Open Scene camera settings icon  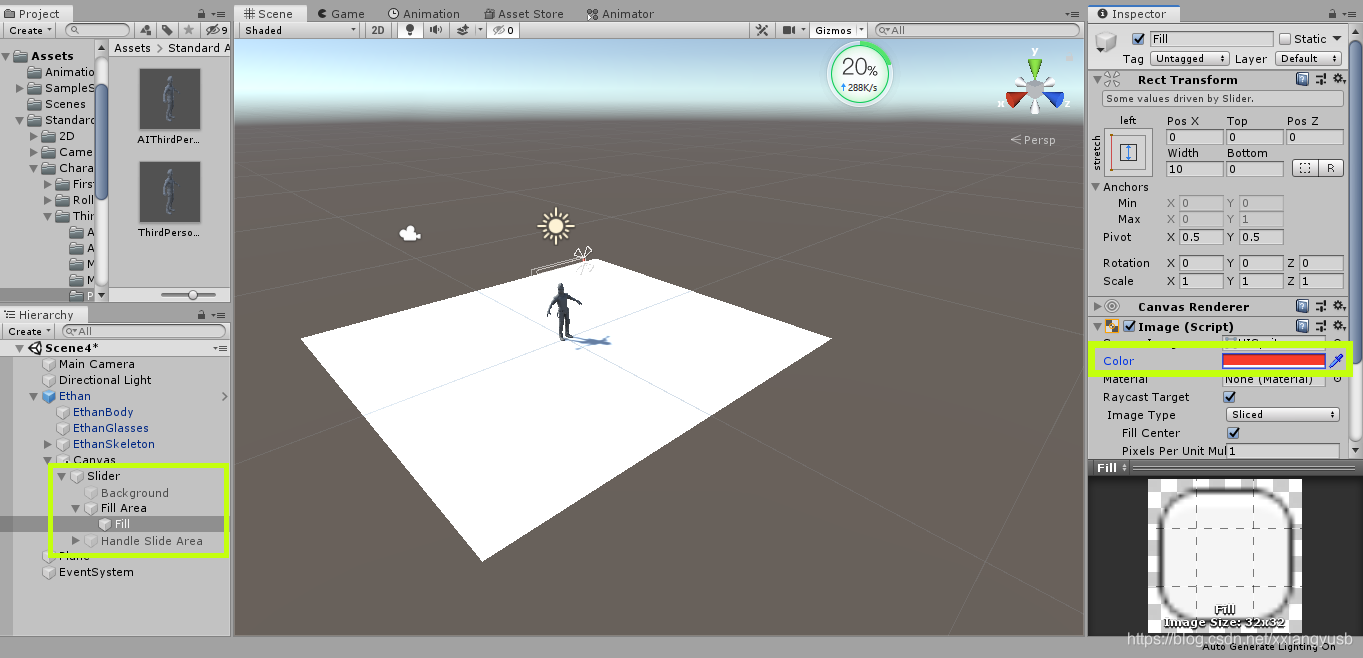pyautogui.click(x=793, y=30)
